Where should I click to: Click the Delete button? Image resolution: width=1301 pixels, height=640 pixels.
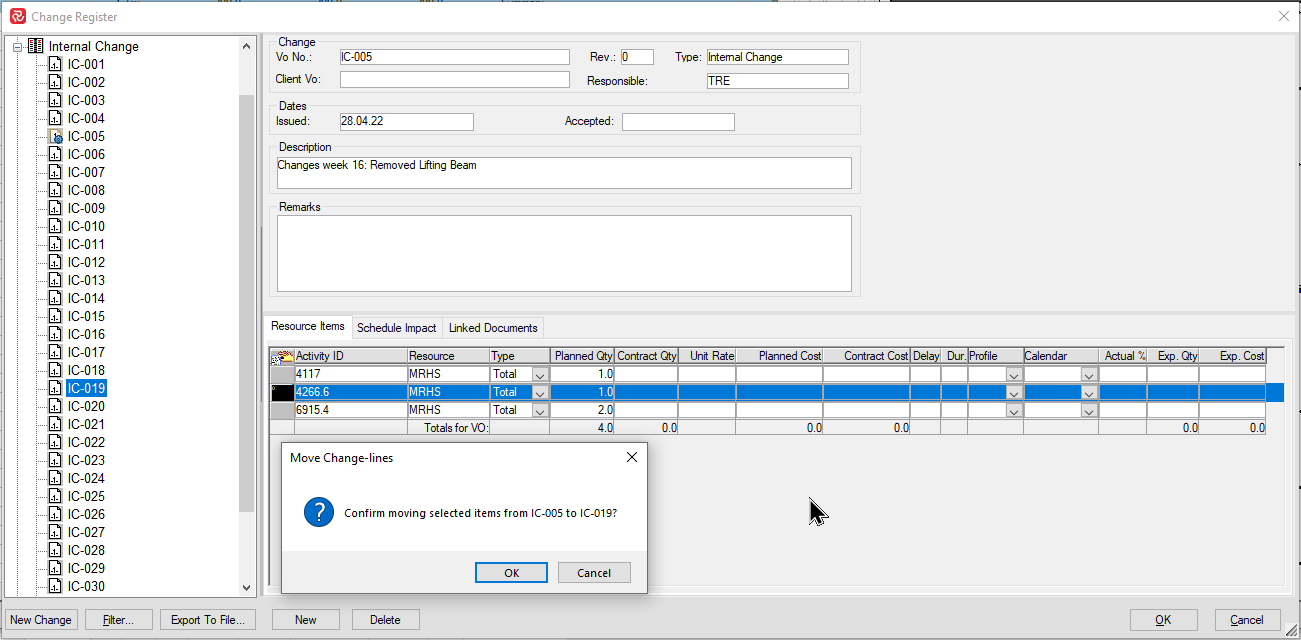coord(385,620)
